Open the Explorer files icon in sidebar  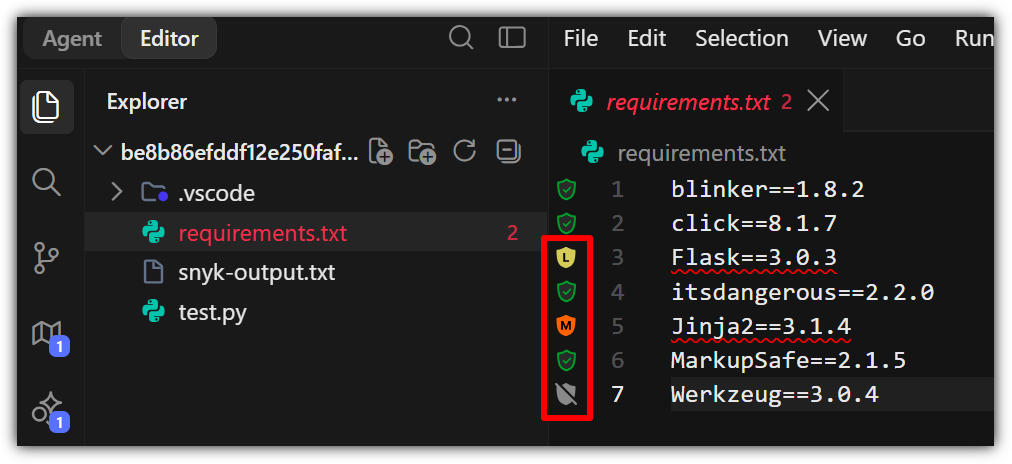46,107
